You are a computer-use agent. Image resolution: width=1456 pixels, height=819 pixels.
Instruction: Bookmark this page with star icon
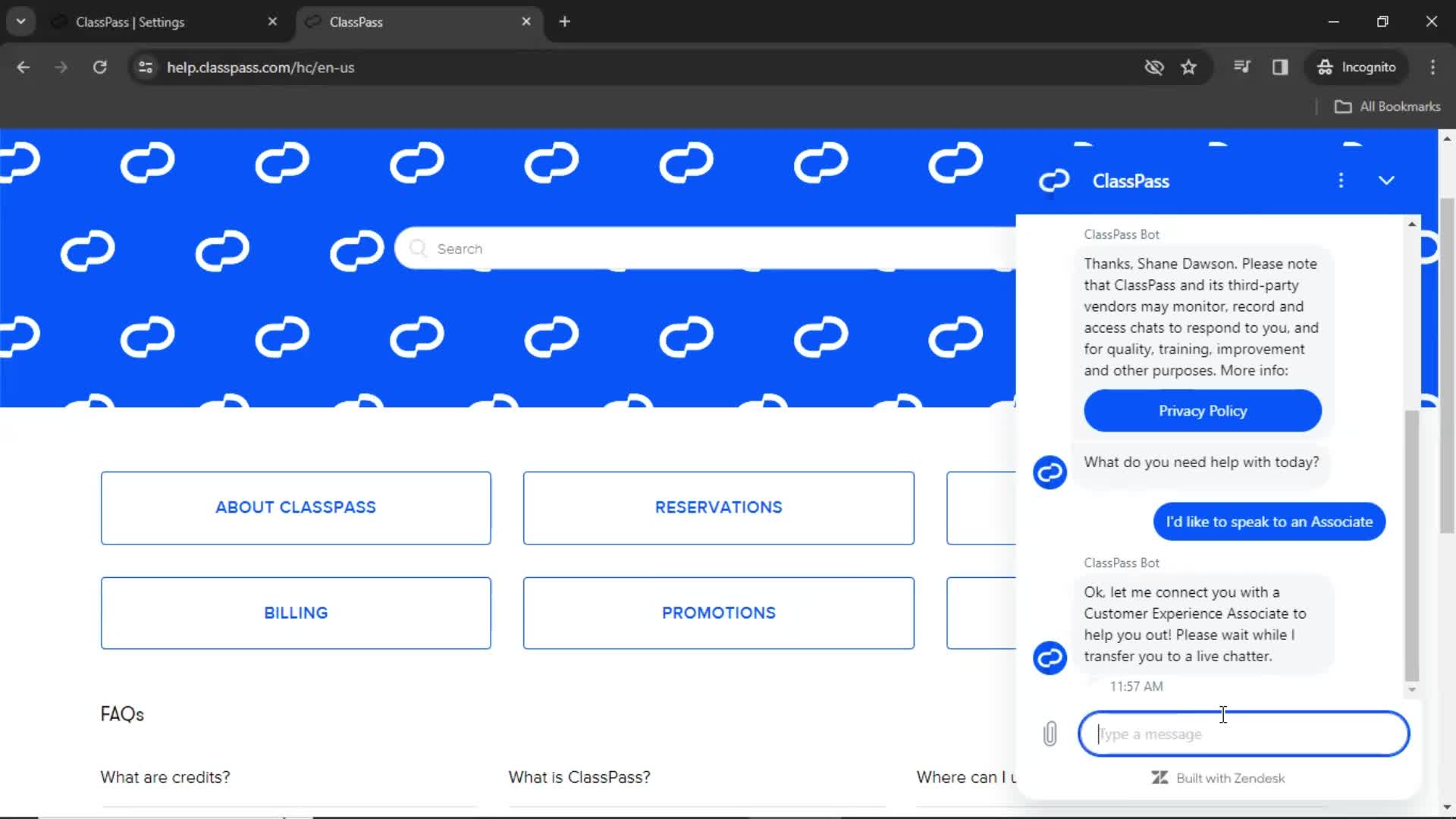(1188, 67)
